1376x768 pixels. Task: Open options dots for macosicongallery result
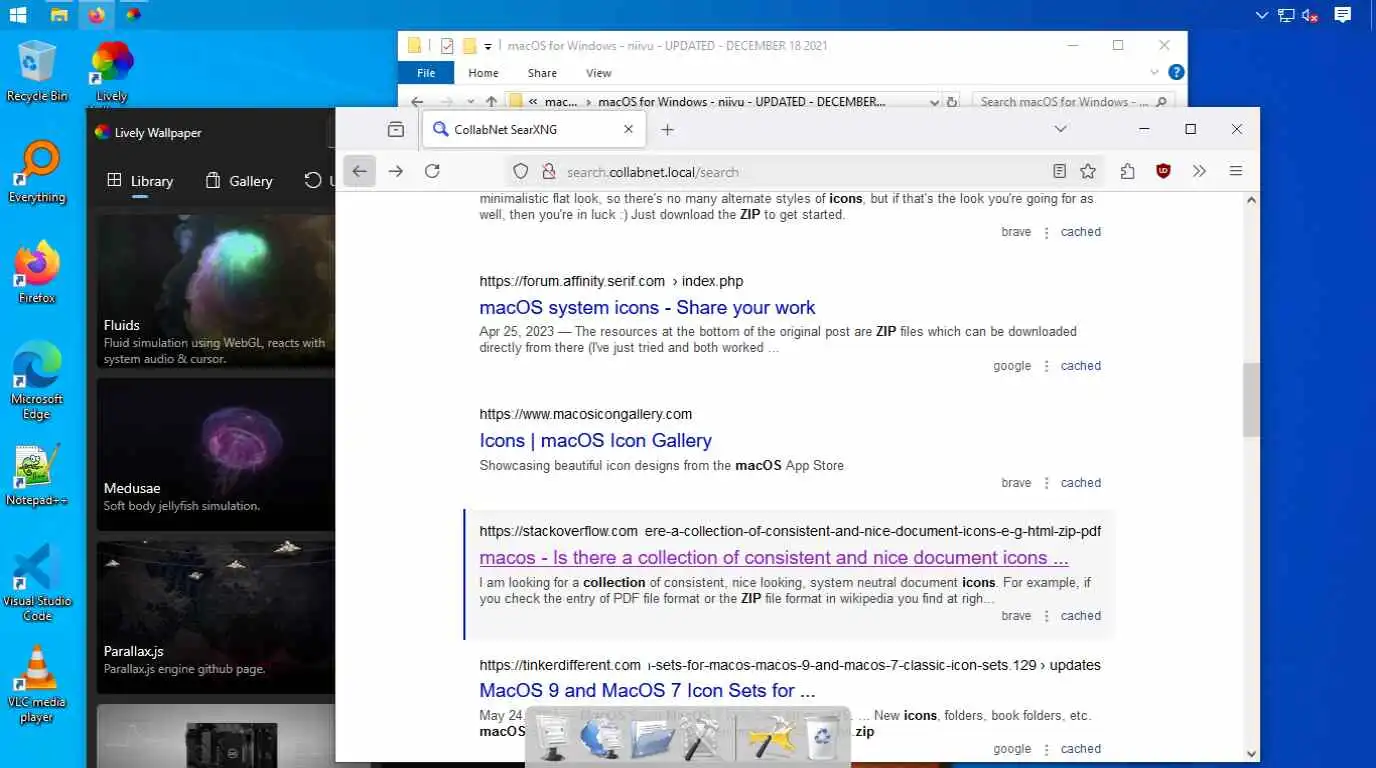[x=1046, y=483]
